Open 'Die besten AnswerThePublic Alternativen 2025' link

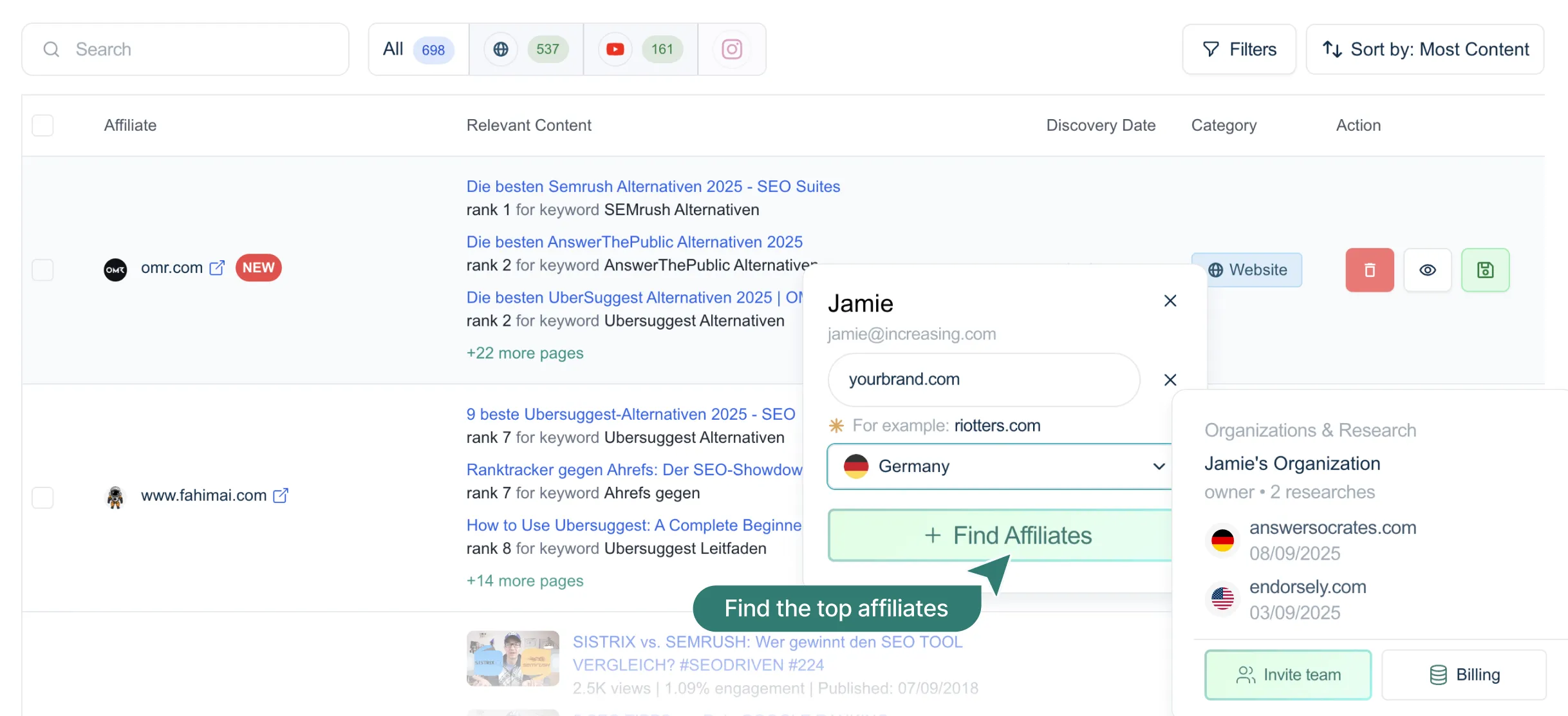(635, 241)
